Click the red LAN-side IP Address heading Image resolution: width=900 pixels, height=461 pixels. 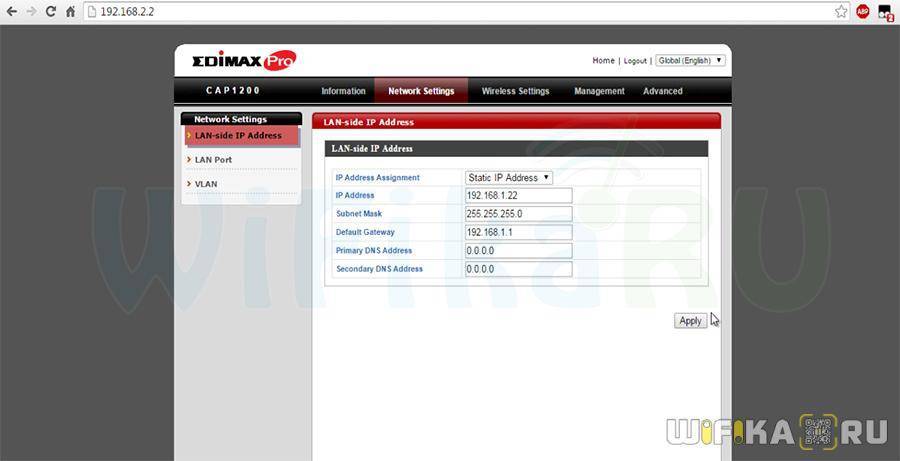coord(368,122)
